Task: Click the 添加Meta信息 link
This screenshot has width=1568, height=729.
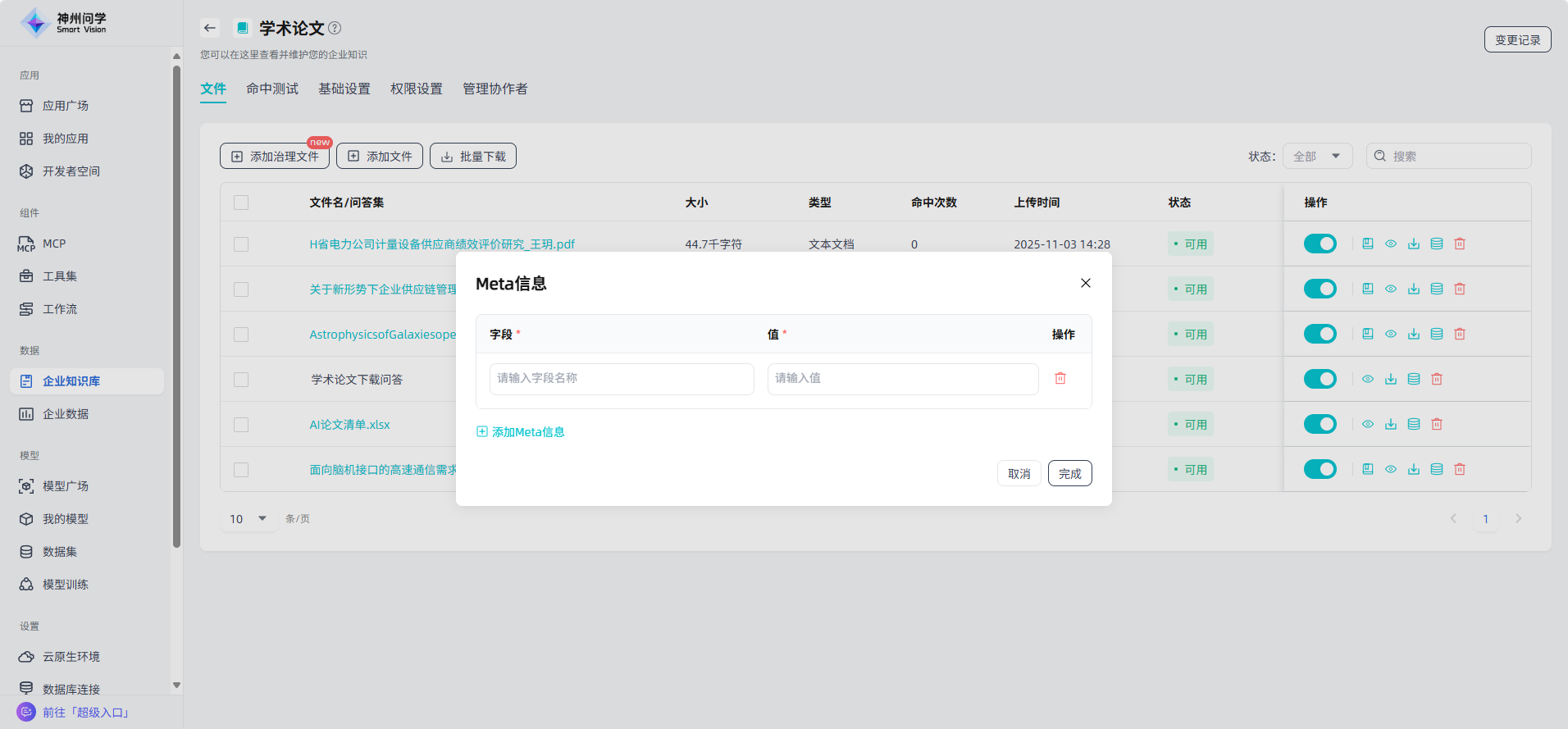Action: [521, 432]
